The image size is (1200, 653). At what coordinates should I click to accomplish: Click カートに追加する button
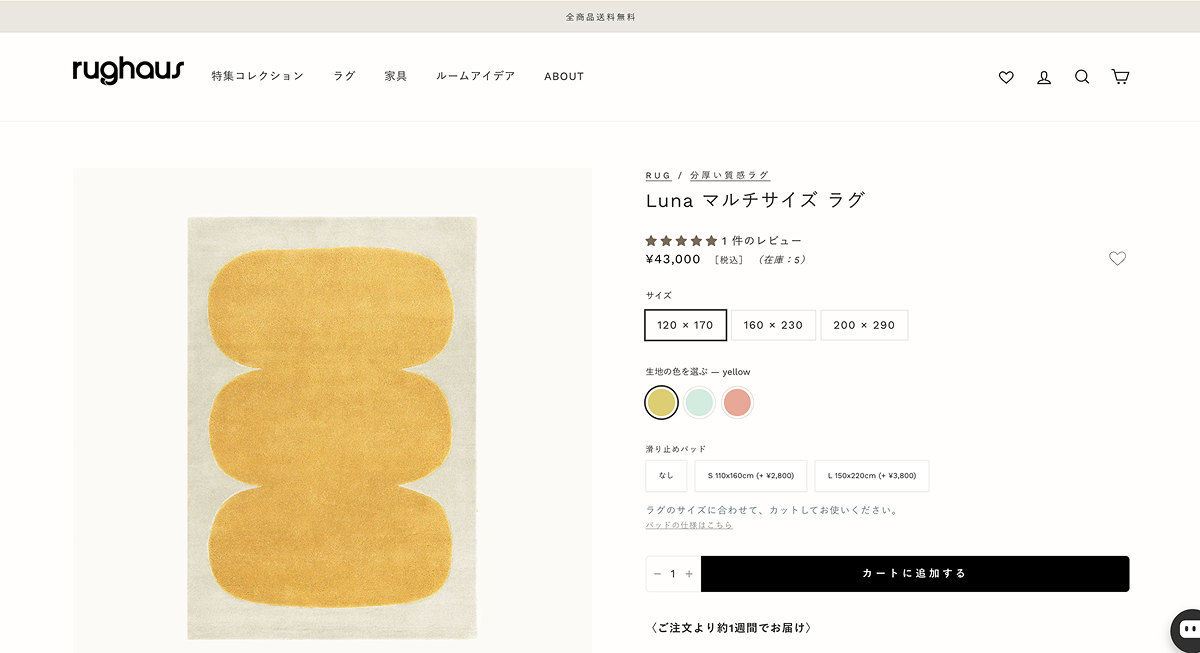(914, 574)
